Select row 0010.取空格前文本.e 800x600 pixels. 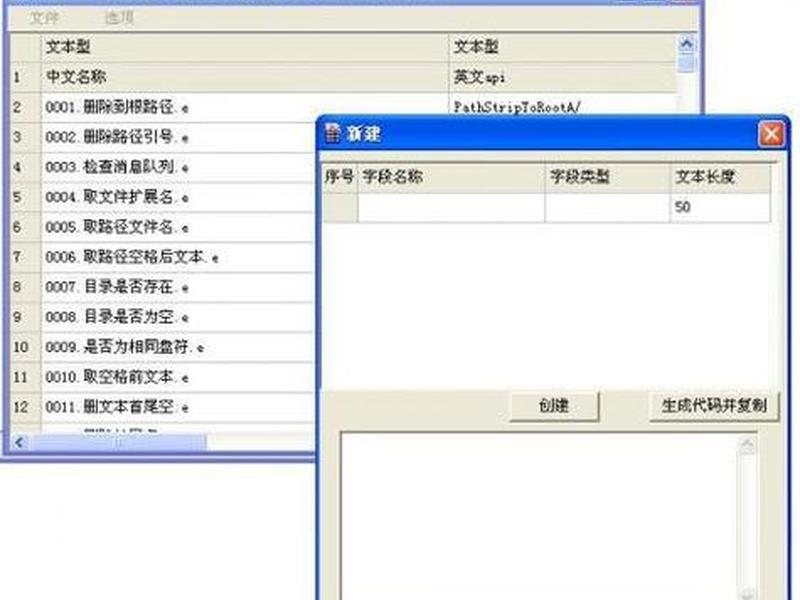click(178, 378)
